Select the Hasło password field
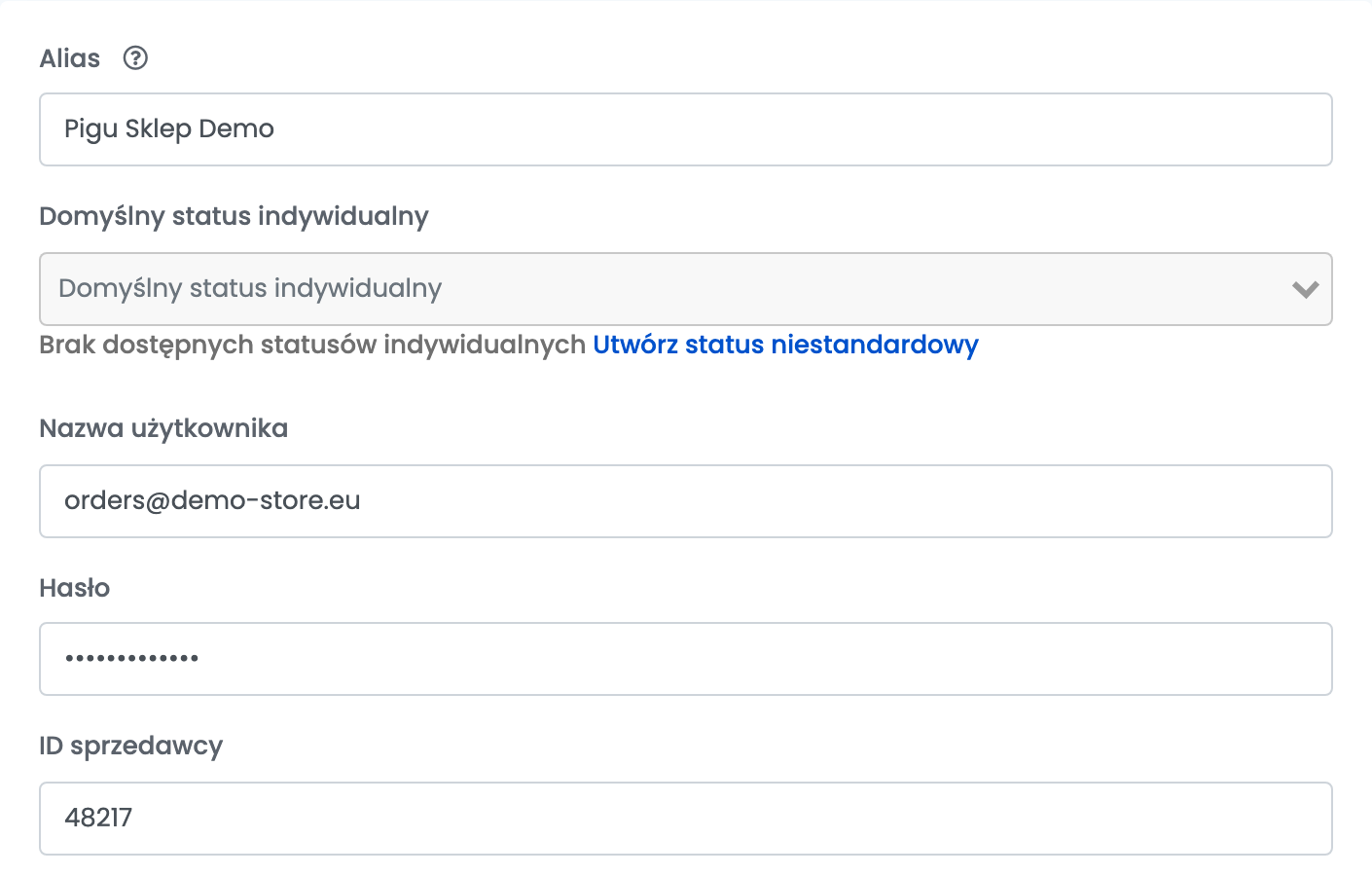Viewport: 1372px width, 876px height. point(685,659)
